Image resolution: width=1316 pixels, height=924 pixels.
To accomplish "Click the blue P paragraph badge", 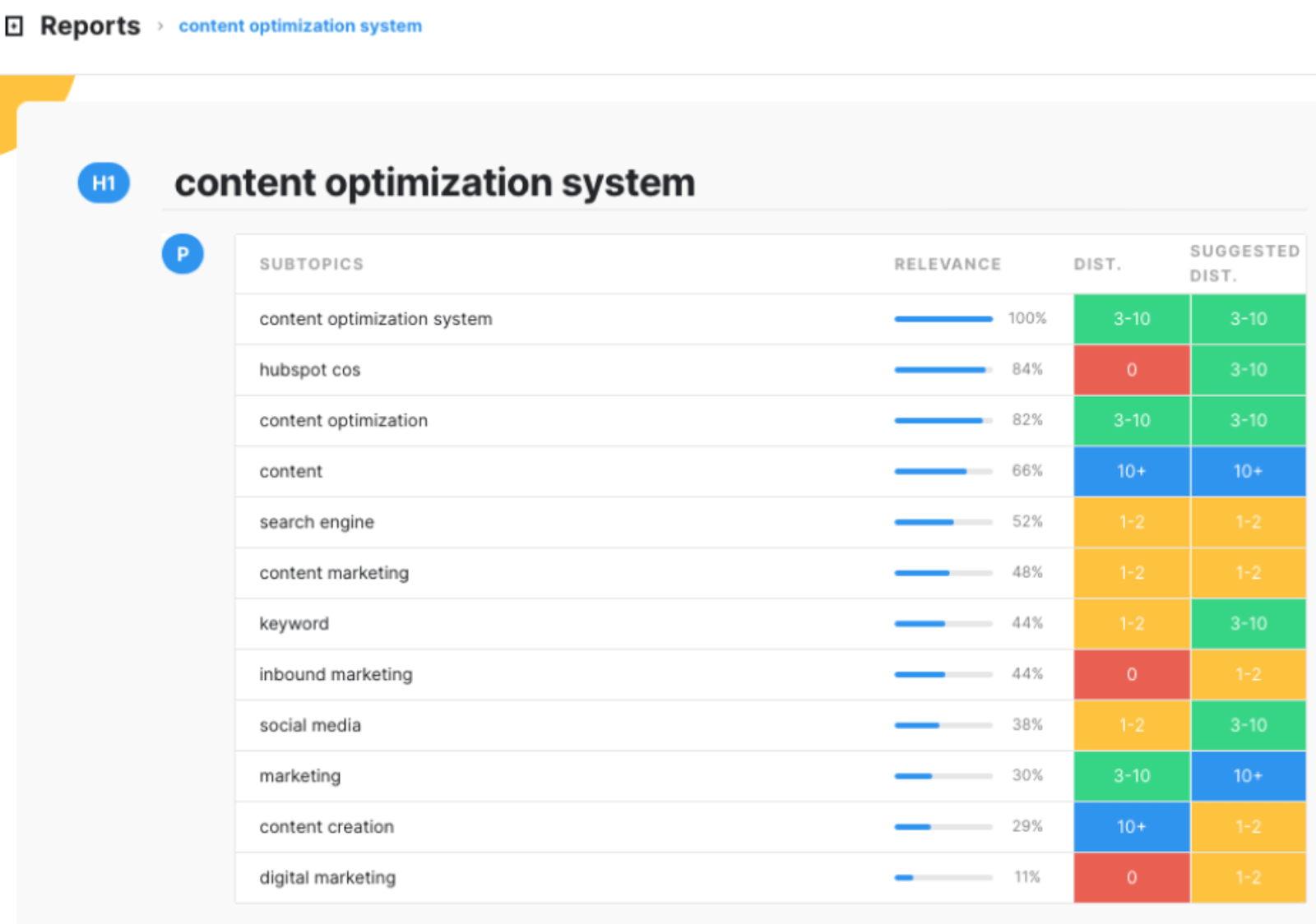I will [183, 254].
